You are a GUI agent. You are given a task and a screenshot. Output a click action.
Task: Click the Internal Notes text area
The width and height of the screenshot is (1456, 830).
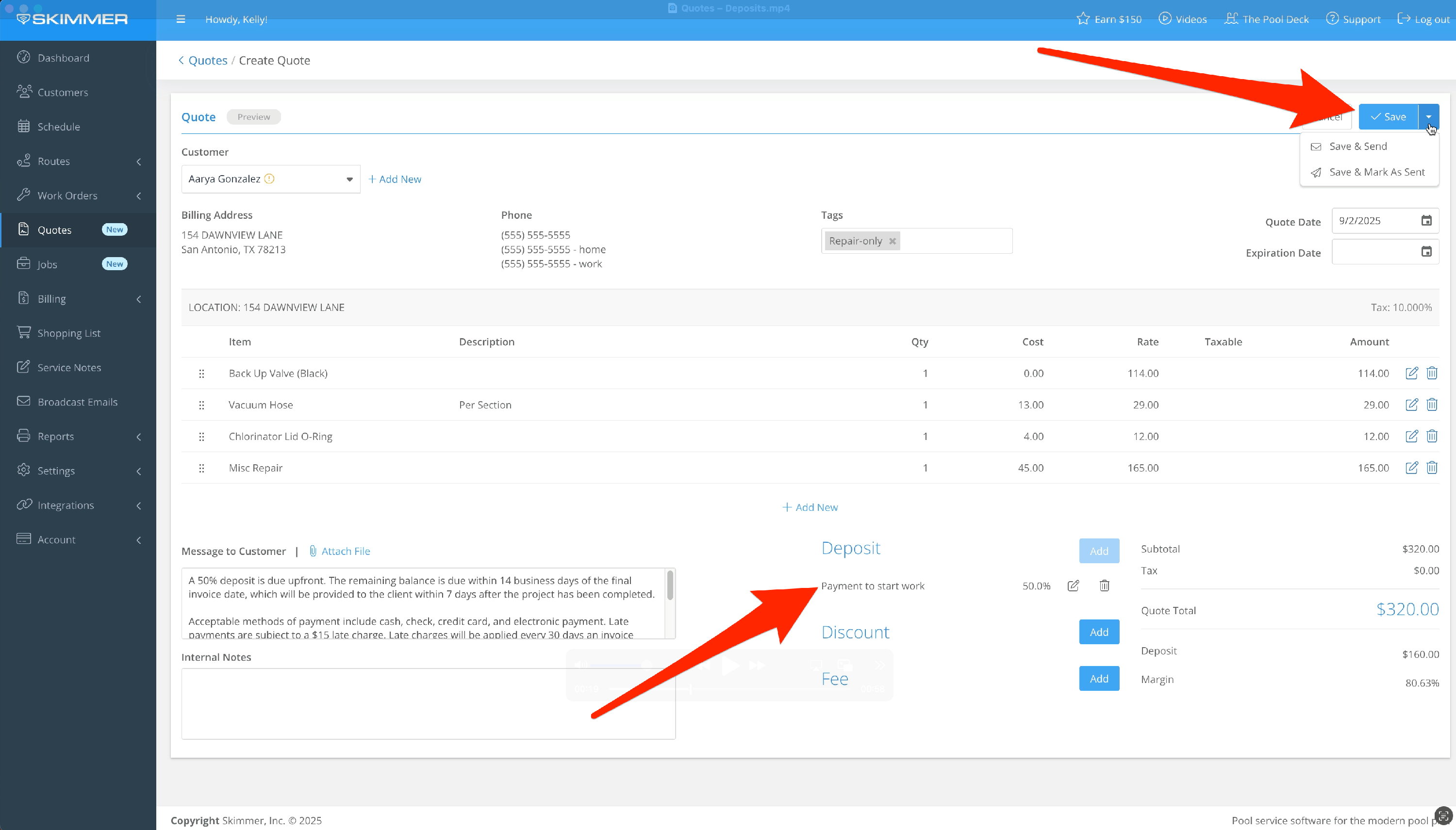[x=428, y=703]
